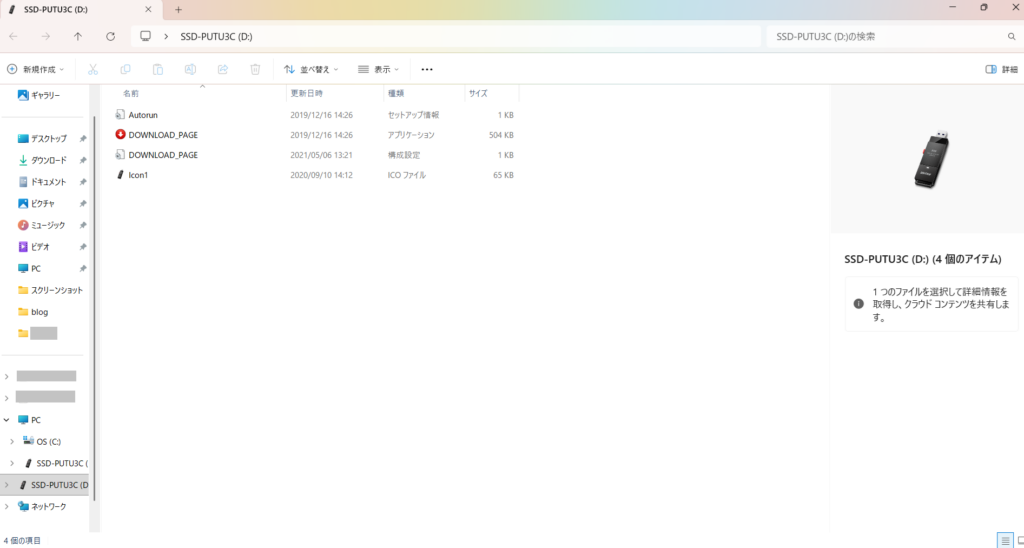Image resolution: width=1024 pixels, height=548 pixels.
Task: Click the Delete trash can icon
Action: coord(255,70)
